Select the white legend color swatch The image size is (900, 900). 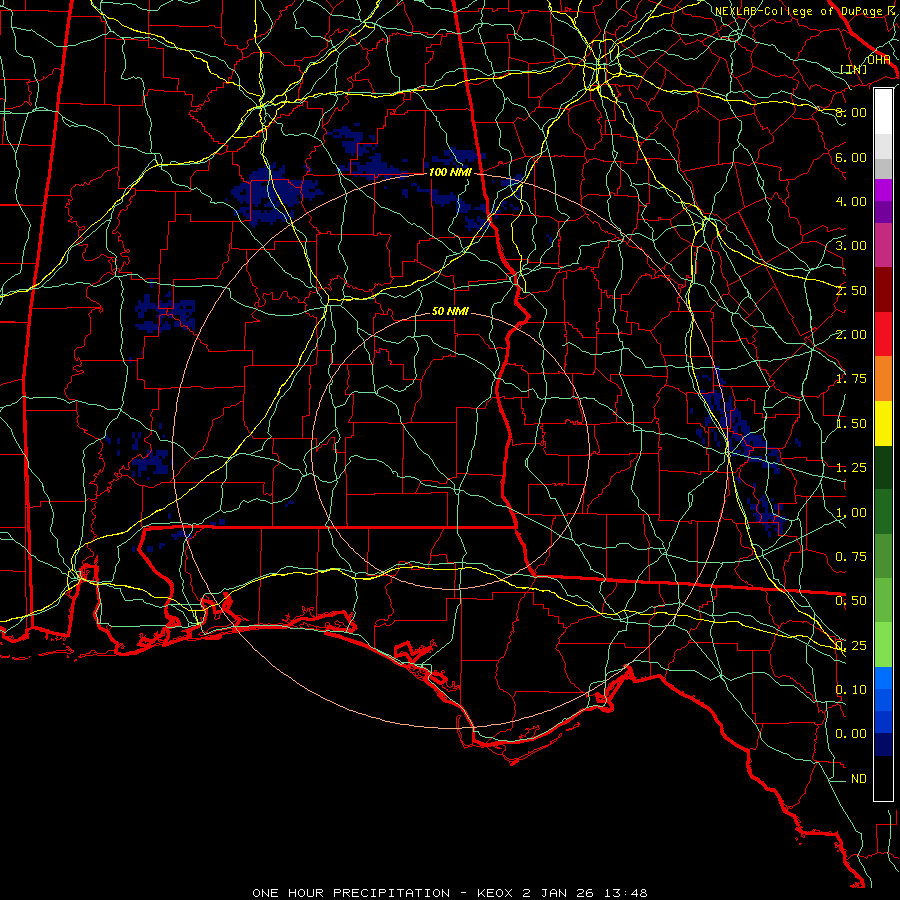coord(883,112)
